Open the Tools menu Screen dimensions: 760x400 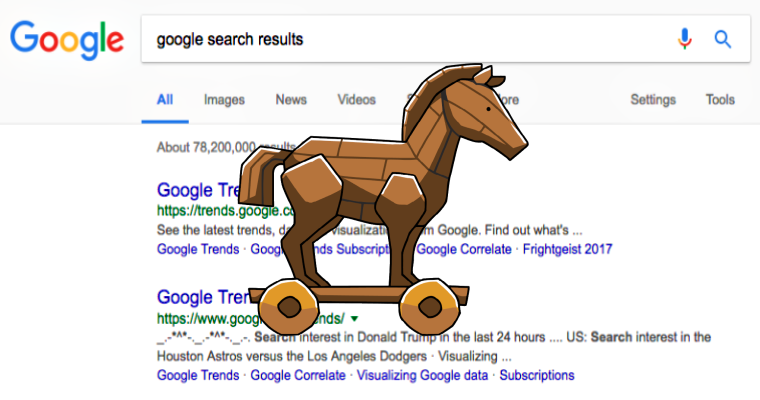point(720,100)
